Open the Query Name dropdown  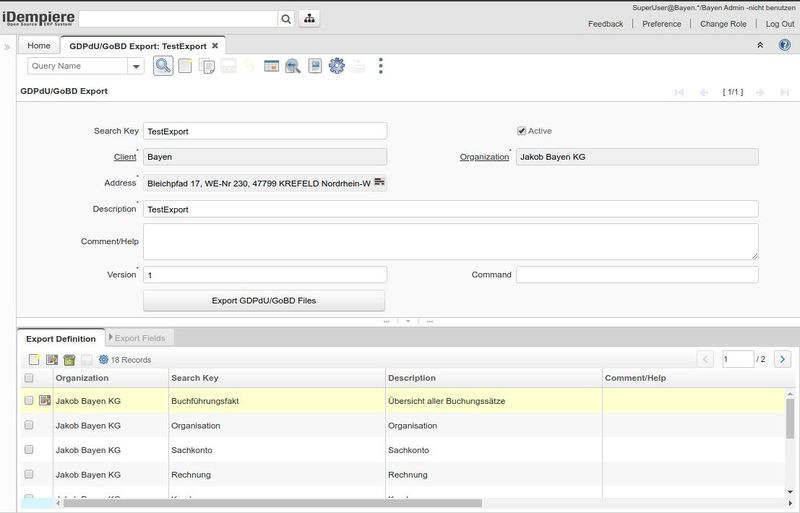[136, 66]
